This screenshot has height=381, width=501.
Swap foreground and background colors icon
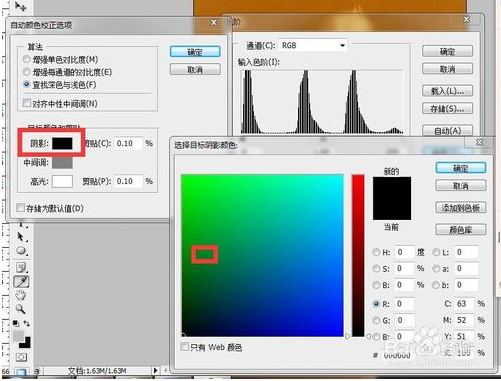[x=27, y=323]
